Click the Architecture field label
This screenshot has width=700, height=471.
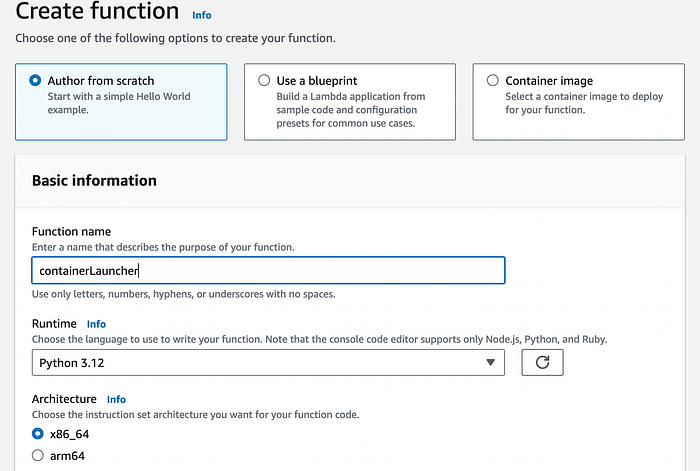(x=64, y=399)
